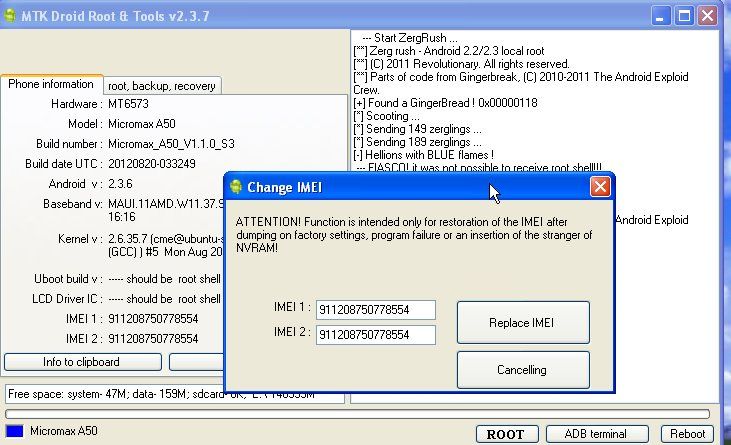Minimize the MTK Droid Root & Tools window
Screen dimensions: 731x445
pyautogui.click(x=660, y=16)
